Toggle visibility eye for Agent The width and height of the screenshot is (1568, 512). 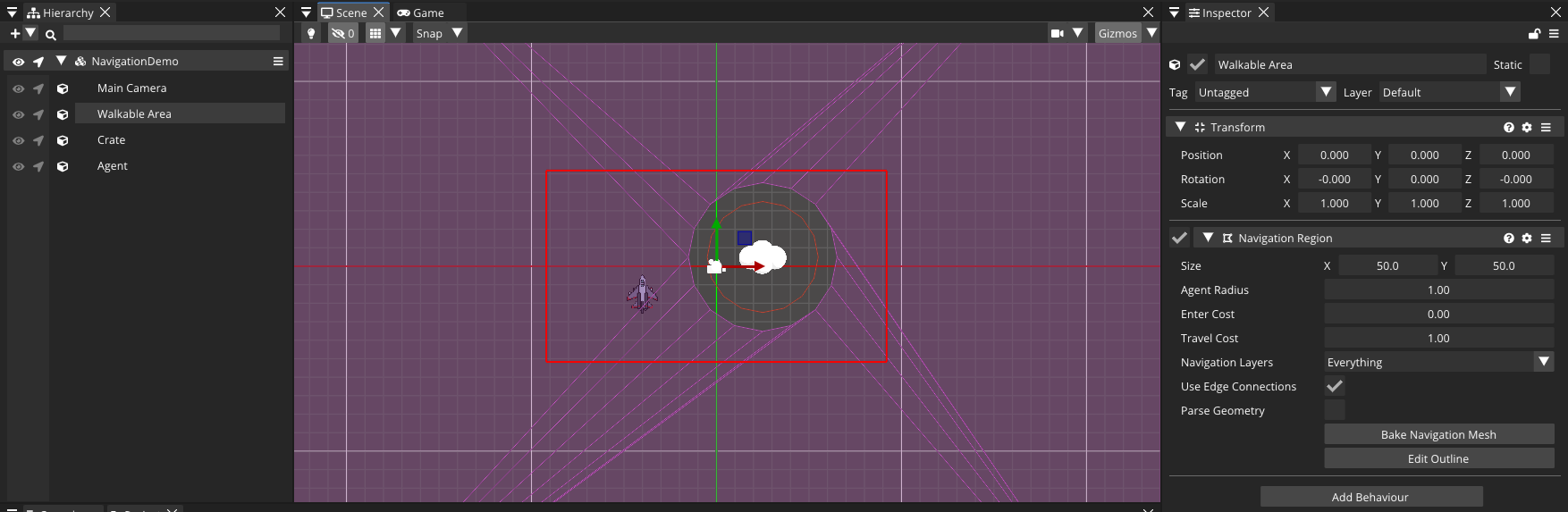pos(18,166)
